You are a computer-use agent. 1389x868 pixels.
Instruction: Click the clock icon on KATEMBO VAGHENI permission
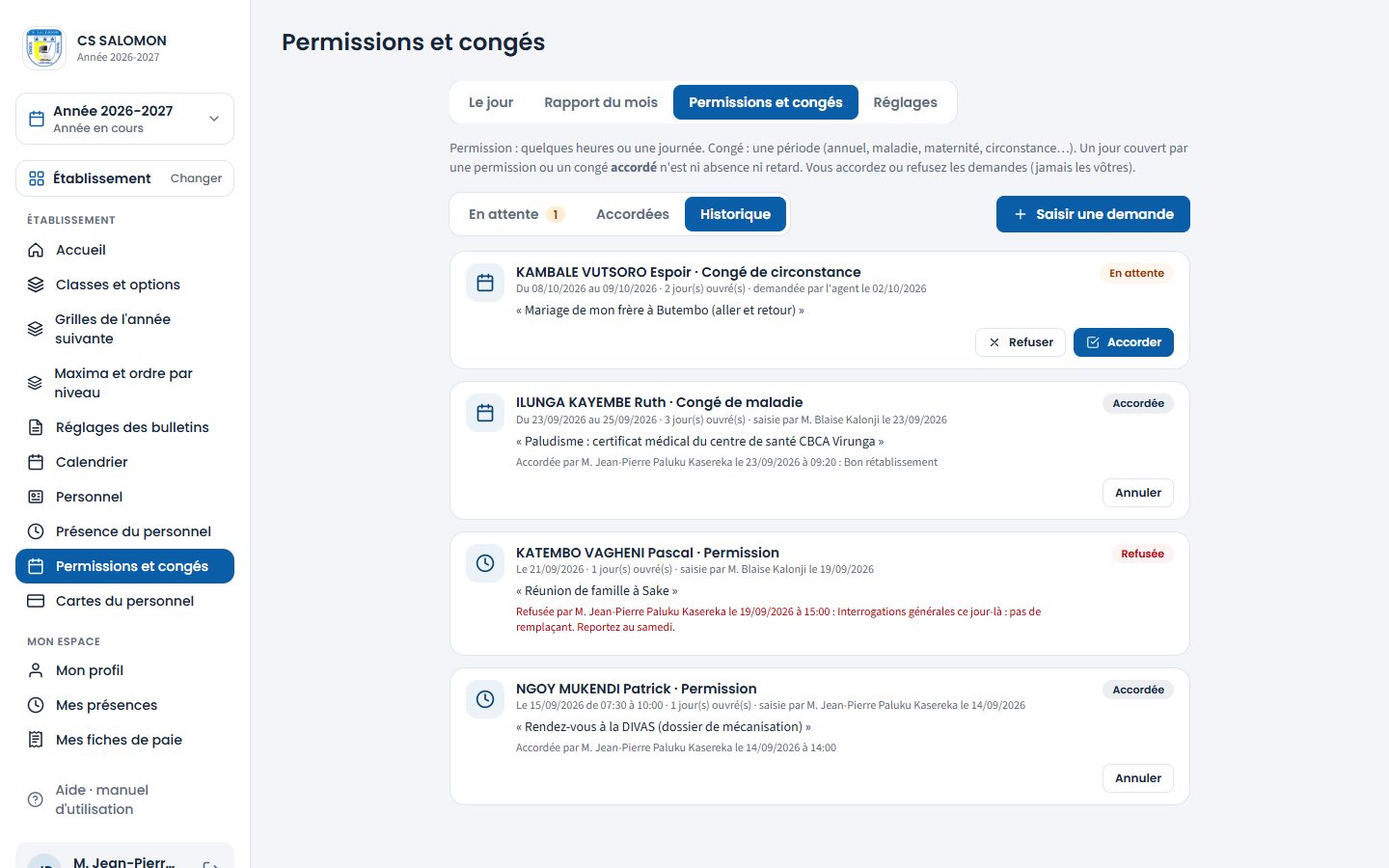[x=485, y=563]
